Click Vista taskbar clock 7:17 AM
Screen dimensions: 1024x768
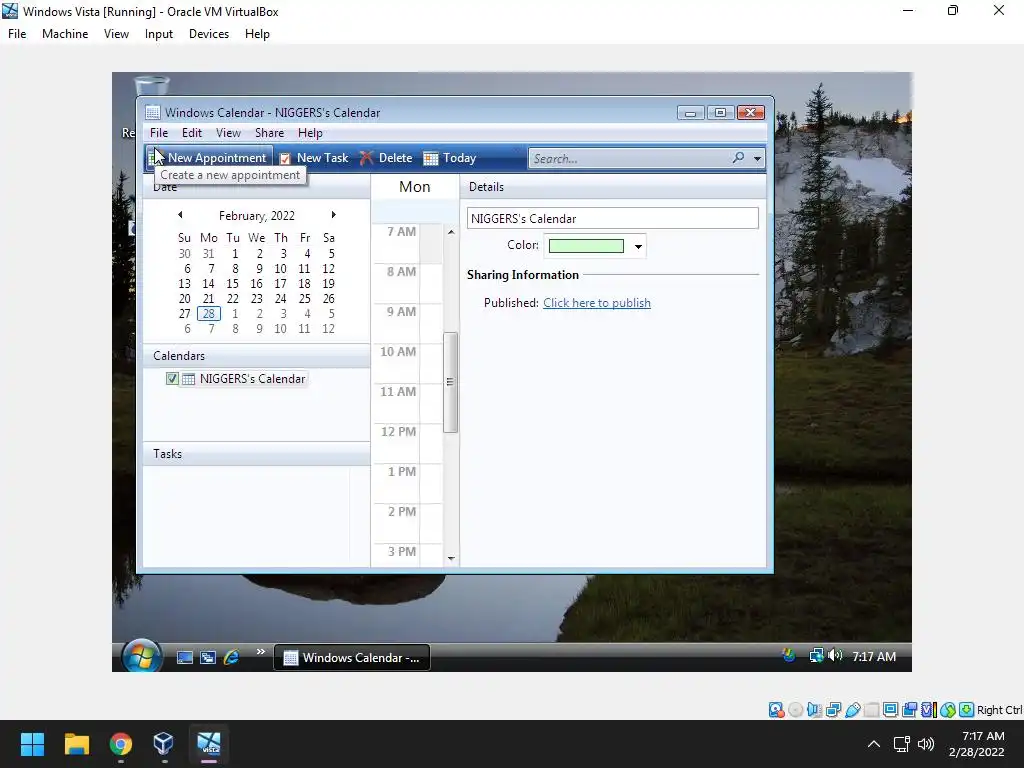point(874,656)
